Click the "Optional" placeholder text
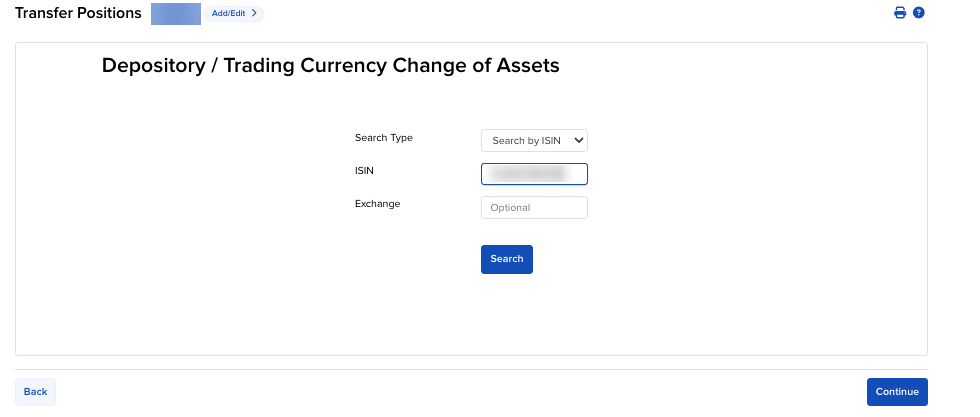 pyautogui.click(x=510, y=208)
